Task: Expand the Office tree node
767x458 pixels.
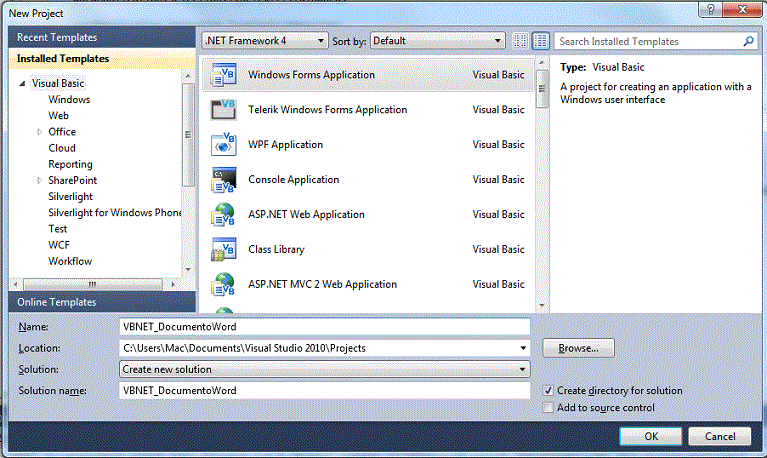Action: 40,132
